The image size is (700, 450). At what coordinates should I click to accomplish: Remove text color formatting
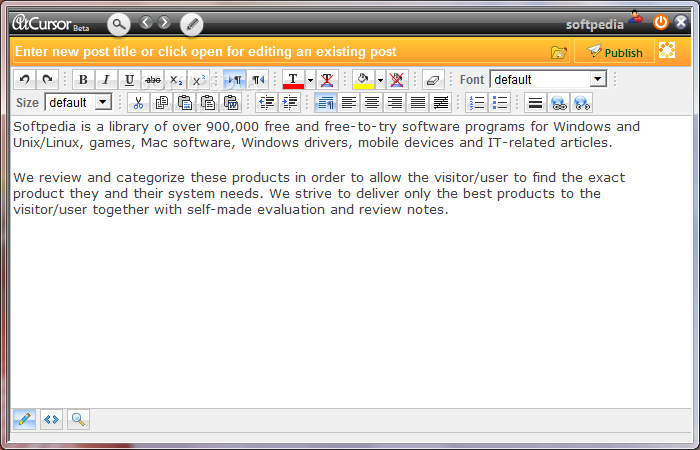(x=327, y=80)
